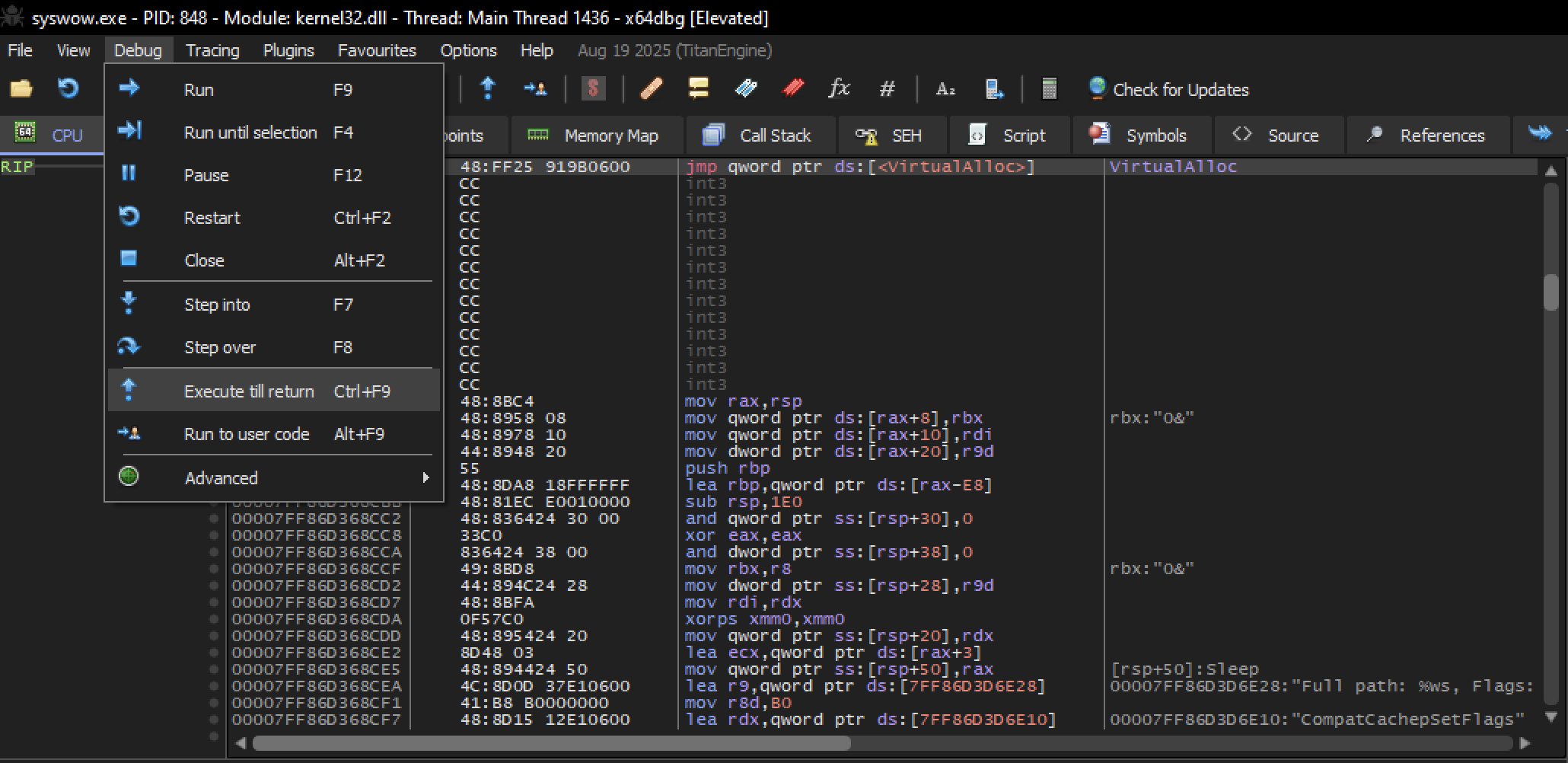
Task: Switch to the References tab
Action: coord(1428,135)
